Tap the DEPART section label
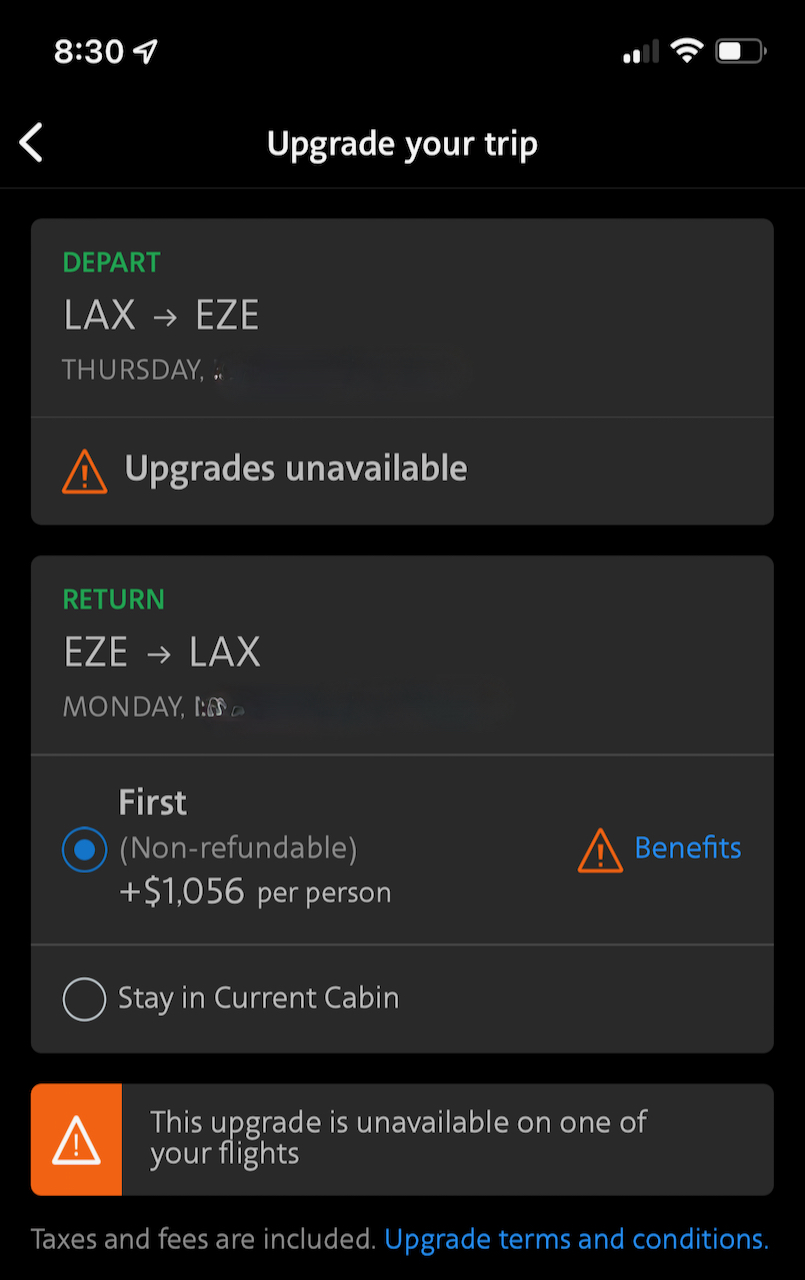 click(112, 263)
